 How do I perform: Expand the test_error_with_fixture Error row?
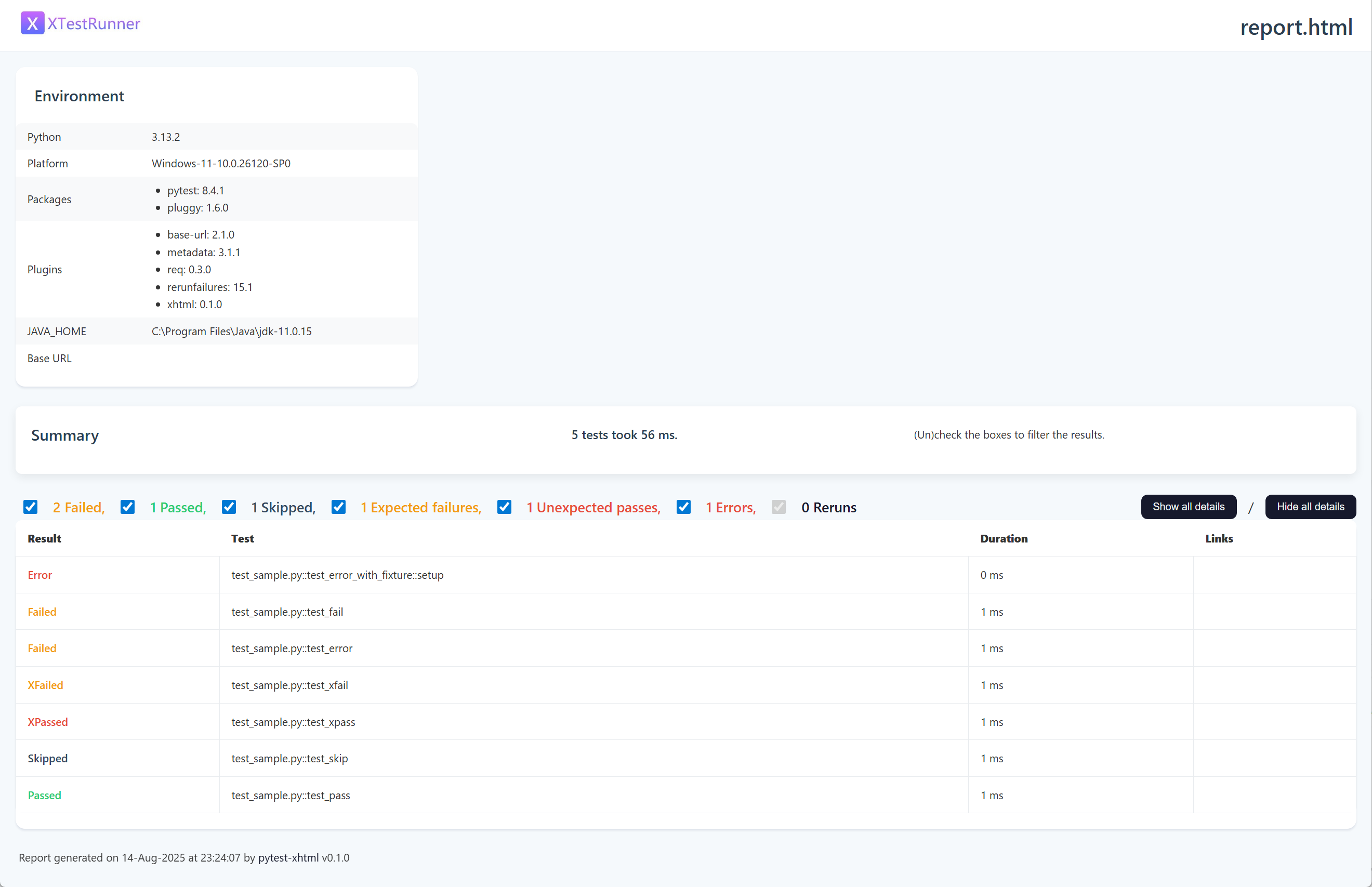coord(337,575)
